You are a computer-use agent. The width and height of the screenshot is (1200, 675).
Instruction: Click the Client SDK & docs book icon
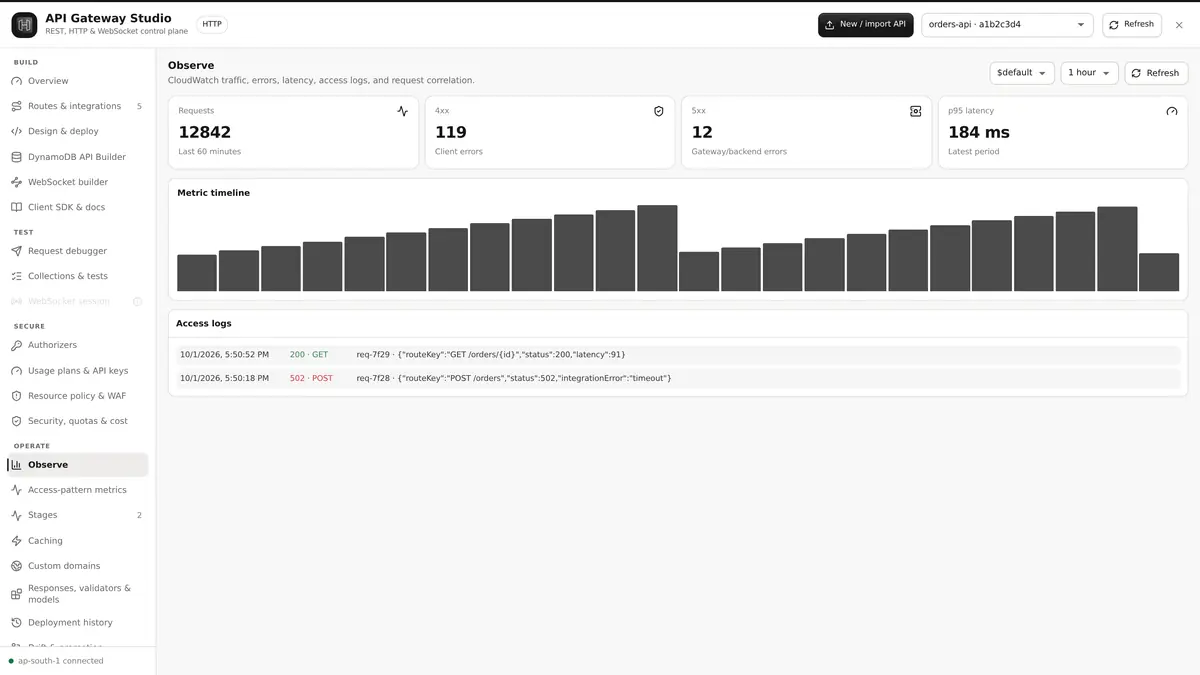pos(16,207)
